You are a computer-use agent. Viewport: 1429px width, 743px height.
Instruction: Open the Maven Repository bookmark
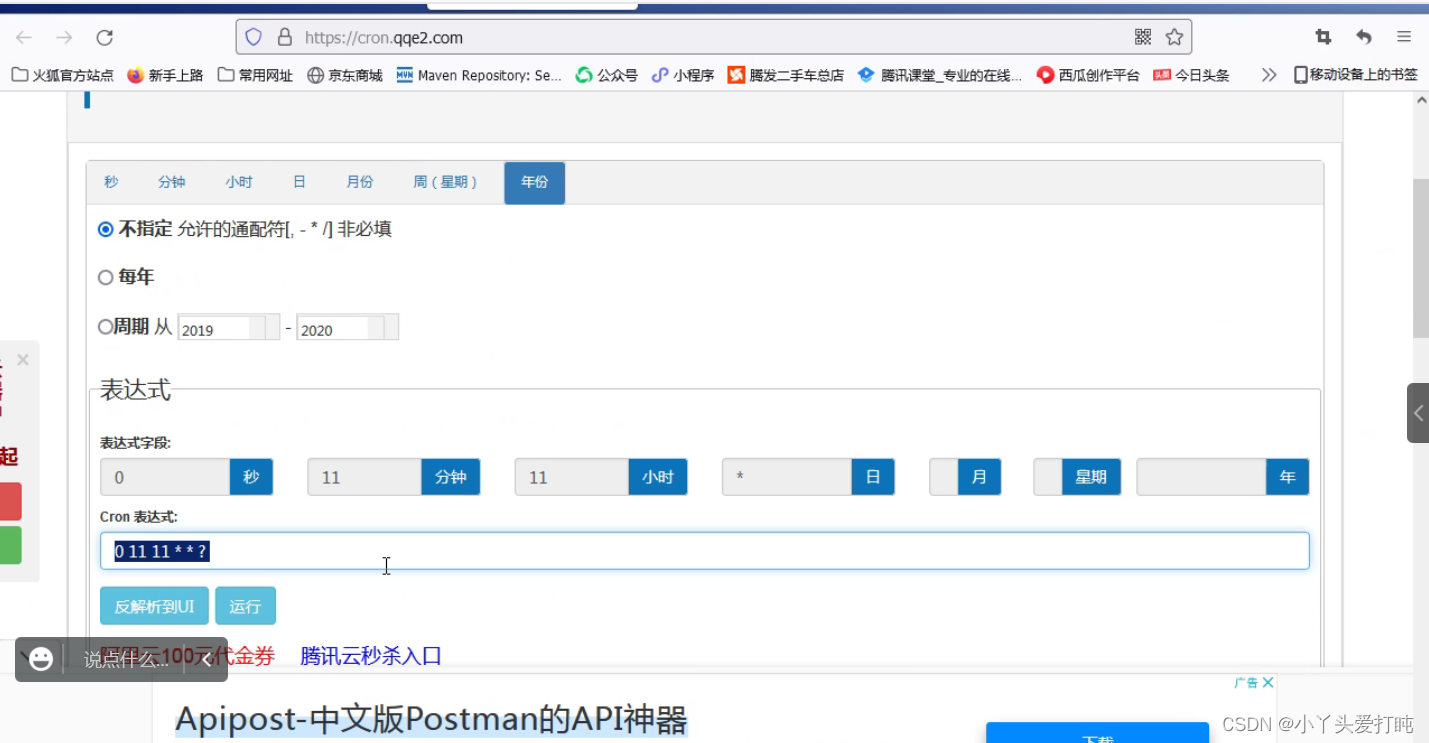click(479, 75)
